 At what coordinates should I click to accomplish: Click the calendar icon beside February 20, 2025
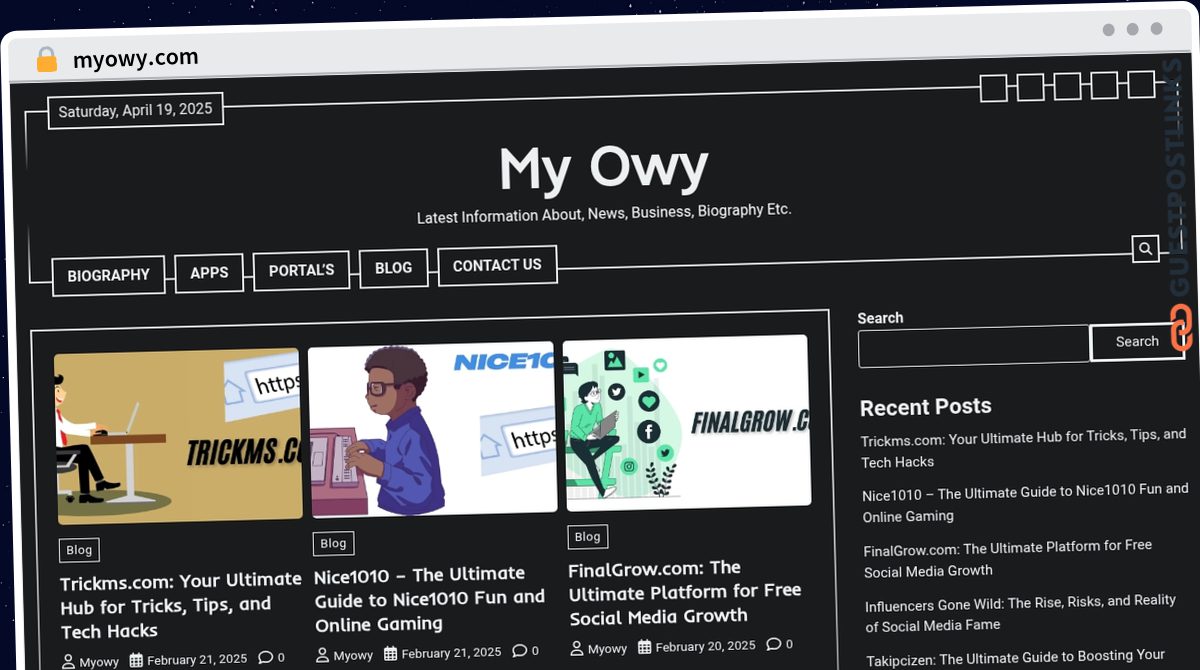[645, 646]
